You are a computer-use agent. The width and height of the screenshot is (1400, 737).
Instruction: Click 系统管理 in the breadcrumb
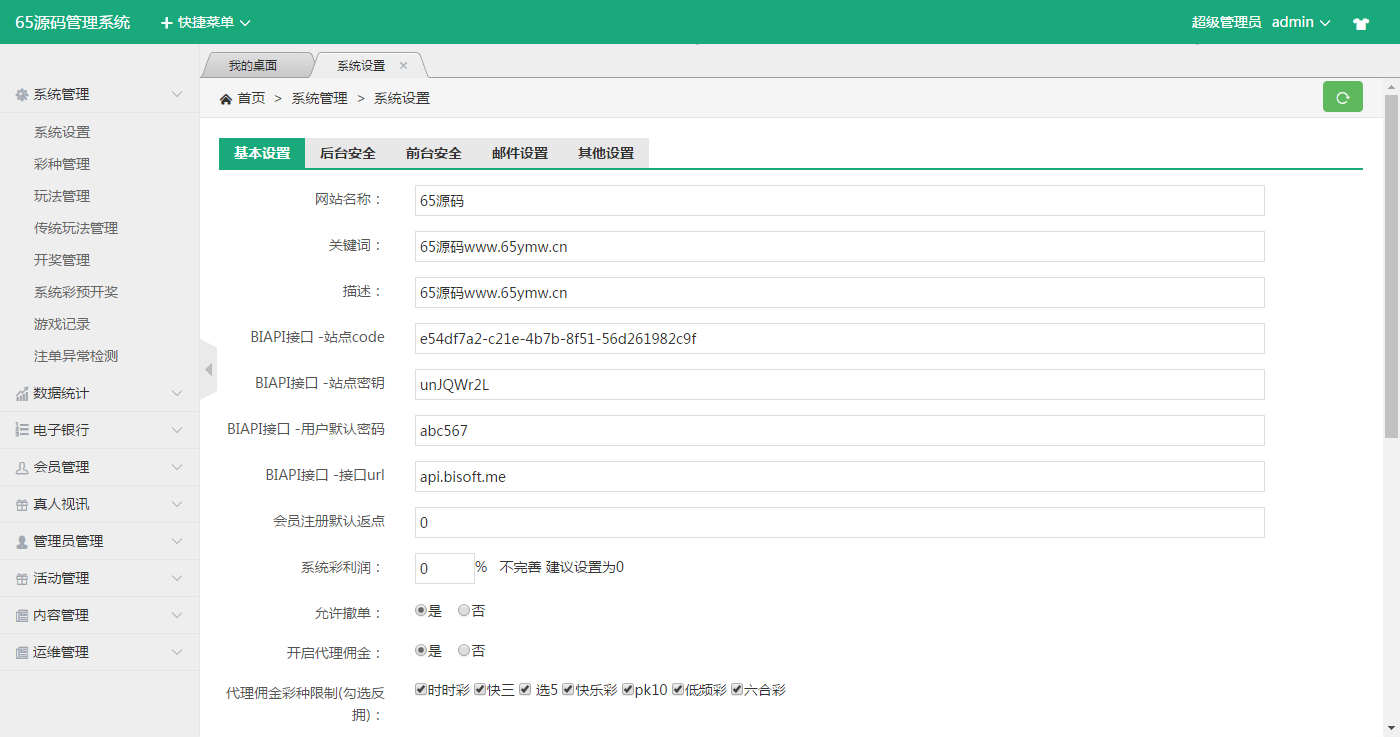click(319, 98)
